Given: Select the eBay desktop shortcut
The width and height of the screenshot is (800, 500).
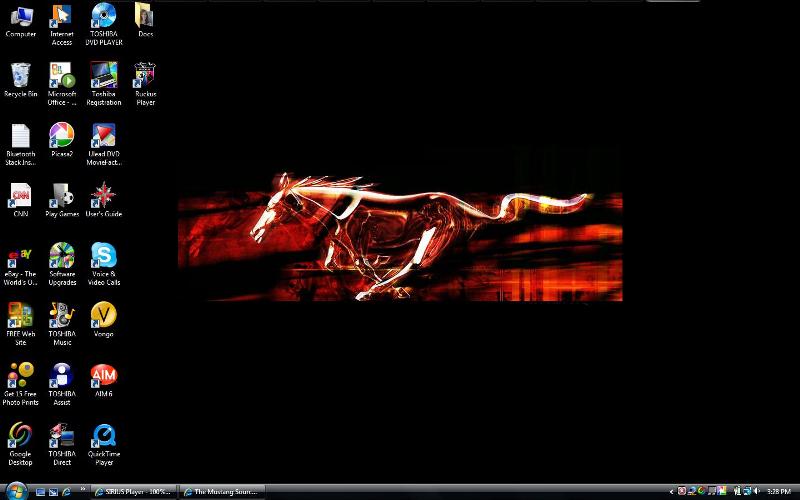Looking at the screenshot, I should click(20, 256).
